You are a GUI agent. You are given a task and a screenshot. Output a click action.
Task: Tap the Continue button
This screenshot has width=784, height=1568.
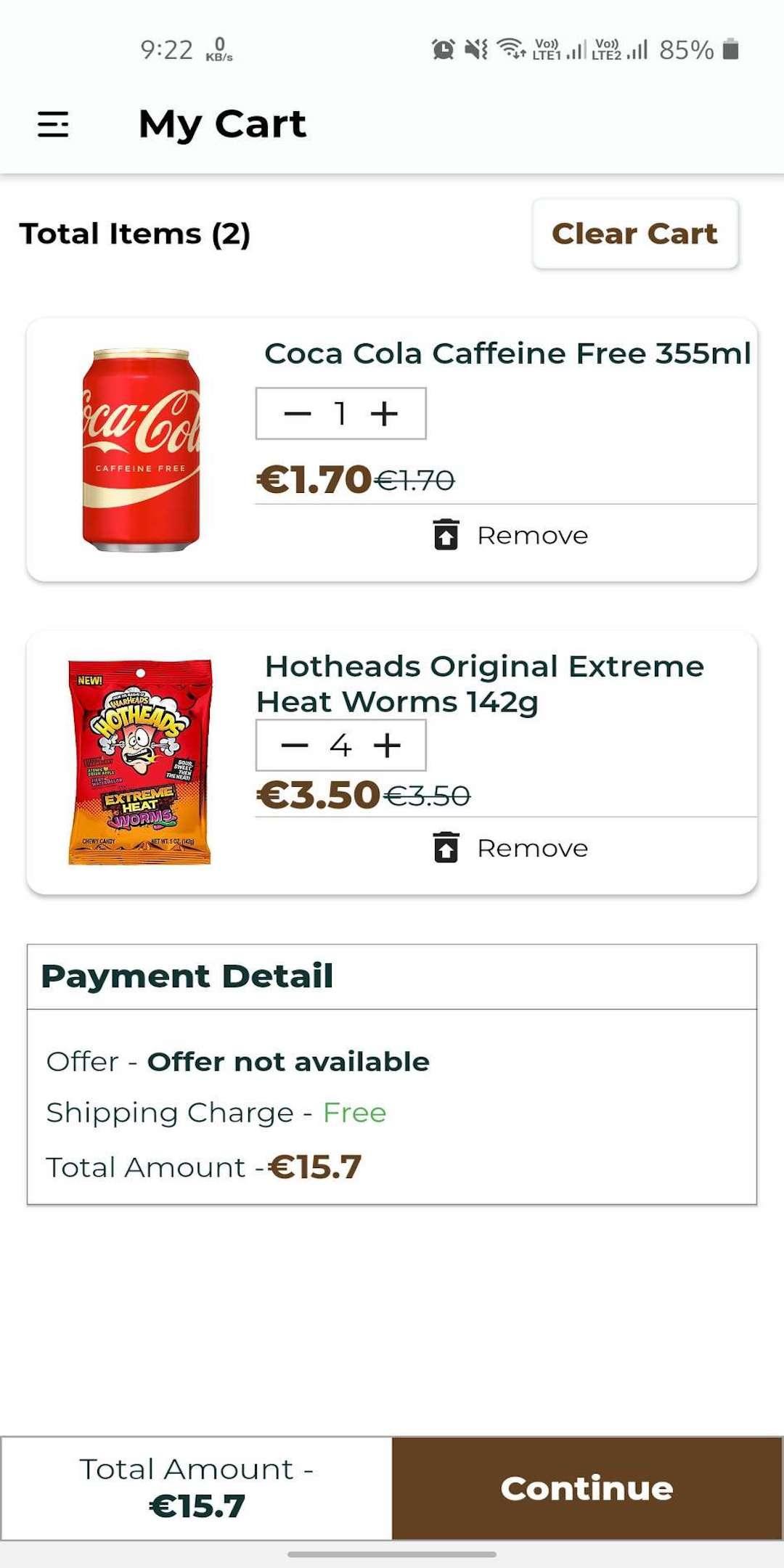(587, 1488)
